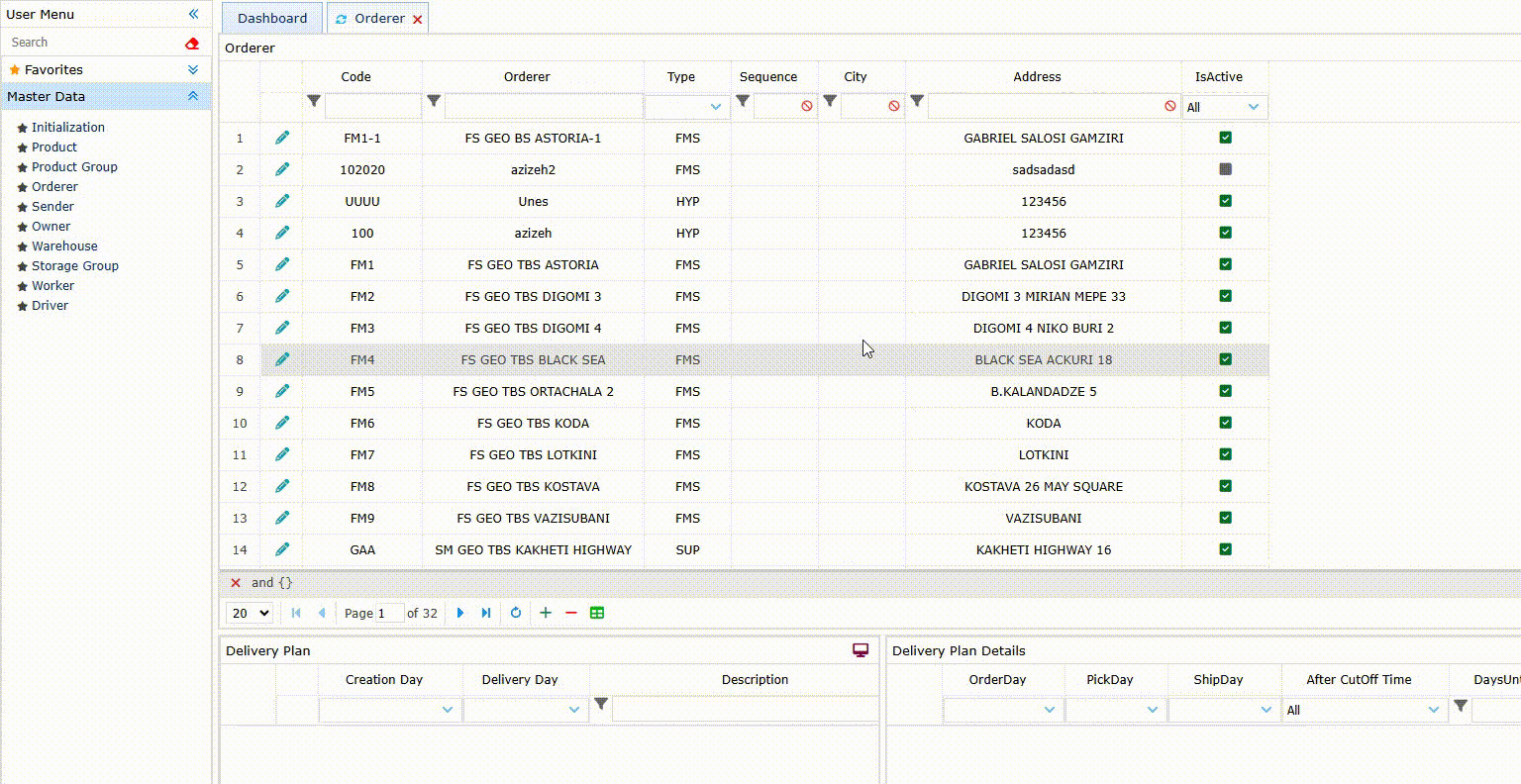Image resolution: width=1521 pixels, height=784 pixels.
Task: Toggle IsActive checkbox for row UUUU
Action: click(1225, 201)
